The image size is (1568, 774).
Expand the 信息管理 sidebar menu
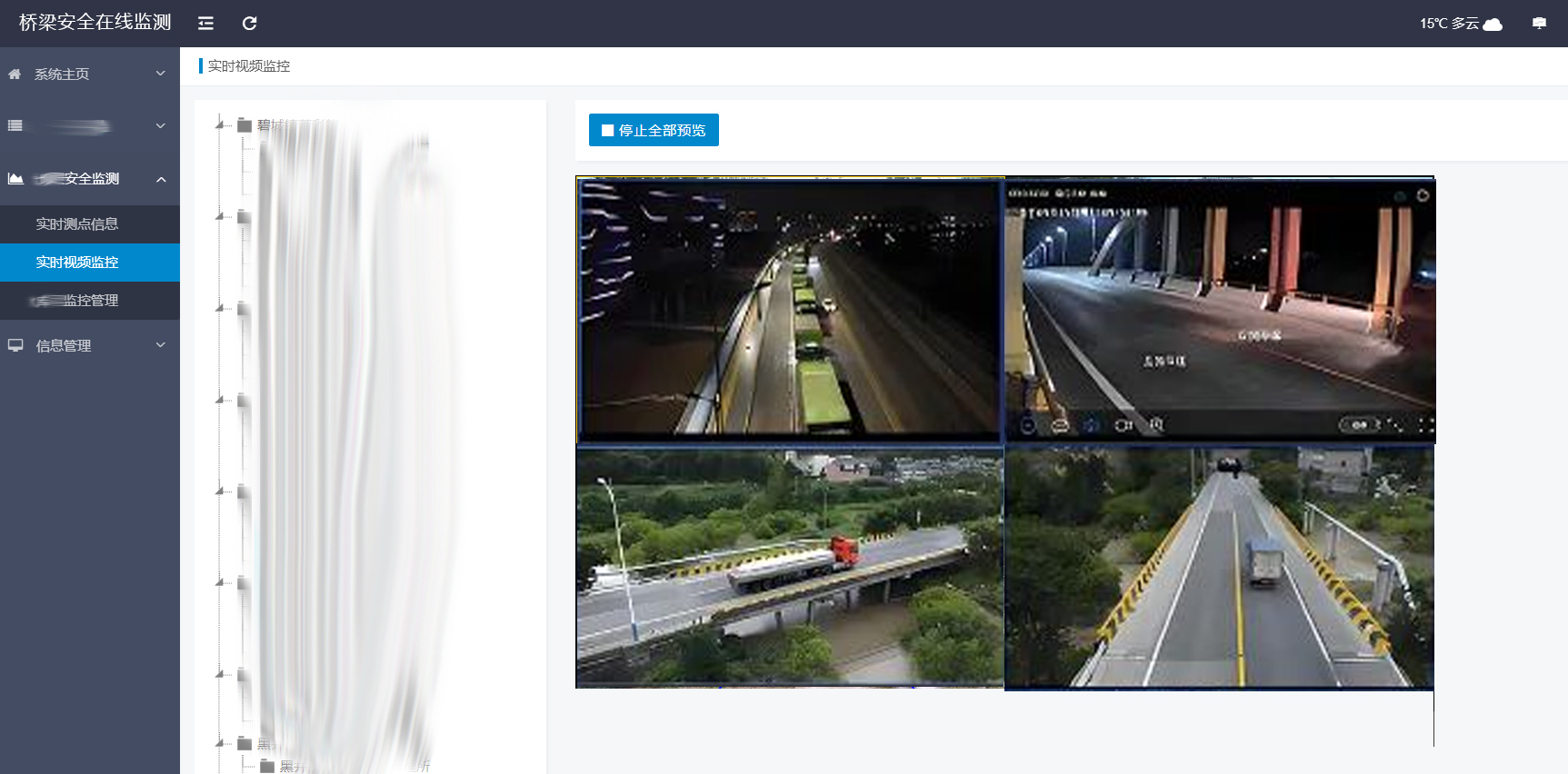[x=89, y=345]
